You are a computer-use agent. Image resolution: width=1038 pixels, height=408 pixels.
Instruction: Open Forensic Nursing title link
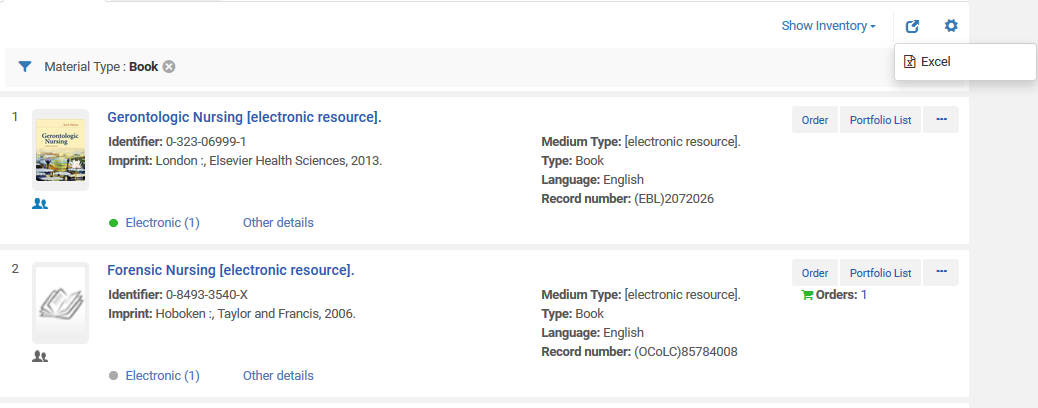click(230, 271)
